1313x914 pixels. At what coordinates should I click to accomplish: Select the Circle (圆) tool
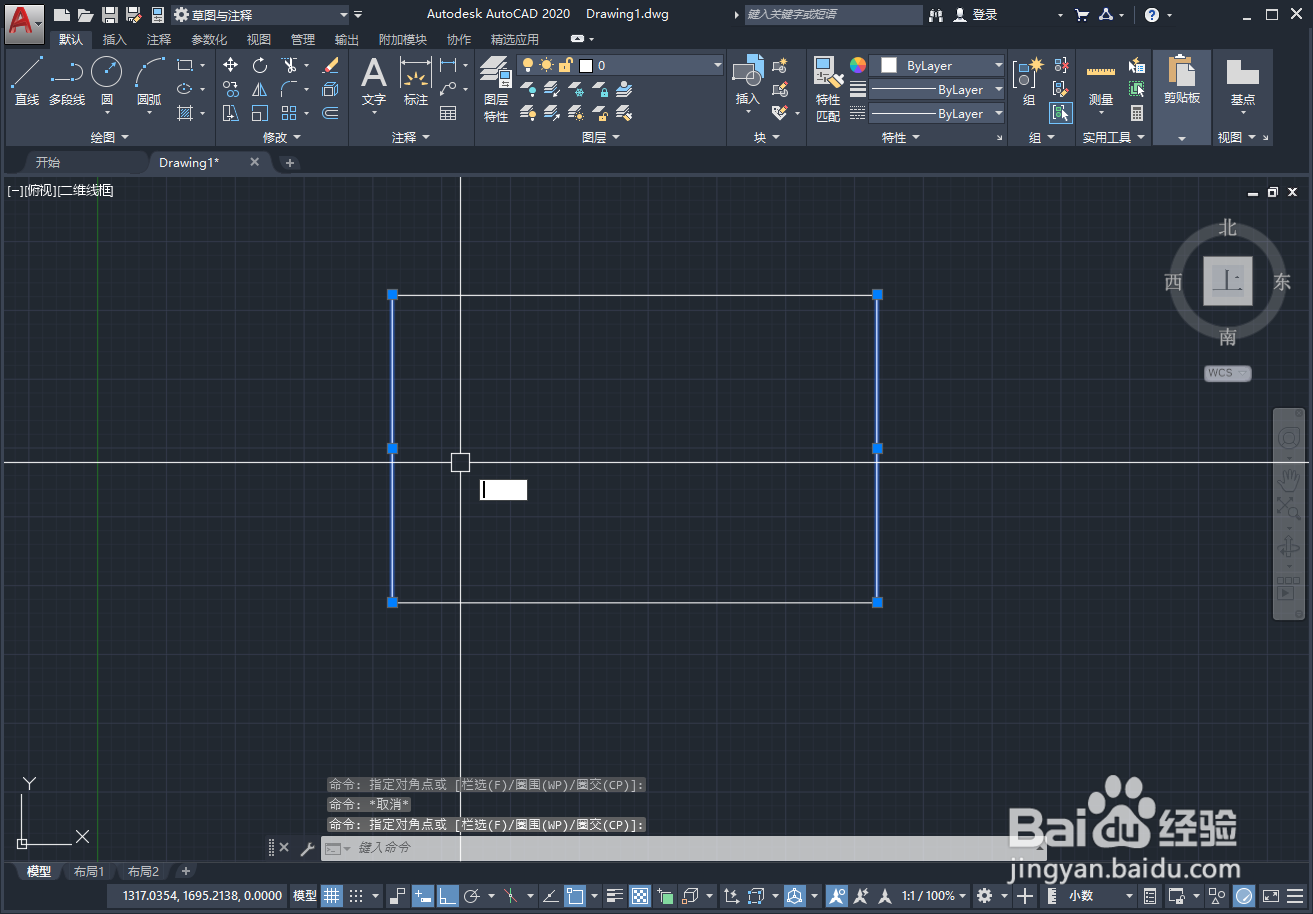[x=107, y=81]
